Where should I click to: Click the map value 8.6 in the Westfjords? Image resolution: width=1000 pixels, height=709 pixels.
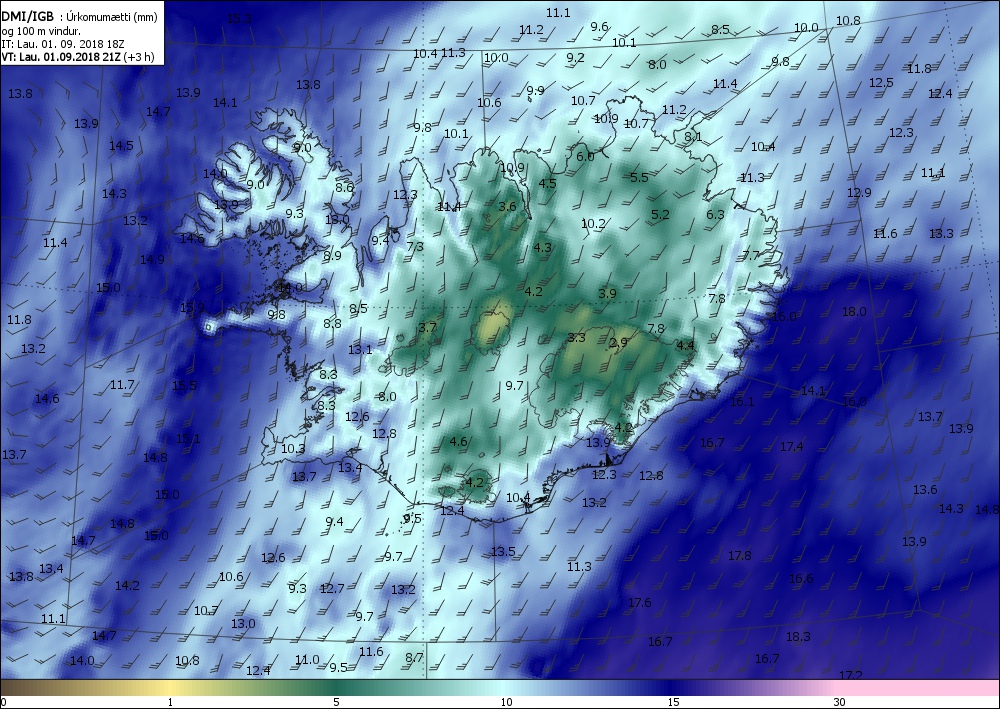[344, 187]
